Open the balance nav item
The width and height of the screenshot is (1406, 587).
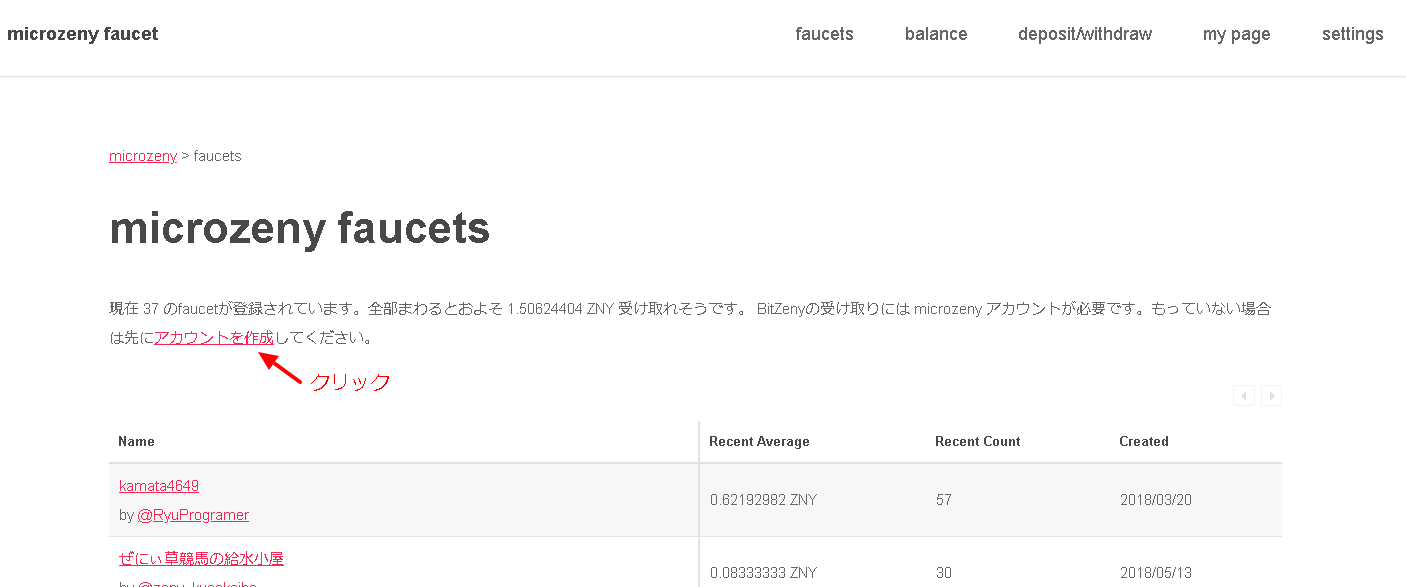click(x=936, y=34)
